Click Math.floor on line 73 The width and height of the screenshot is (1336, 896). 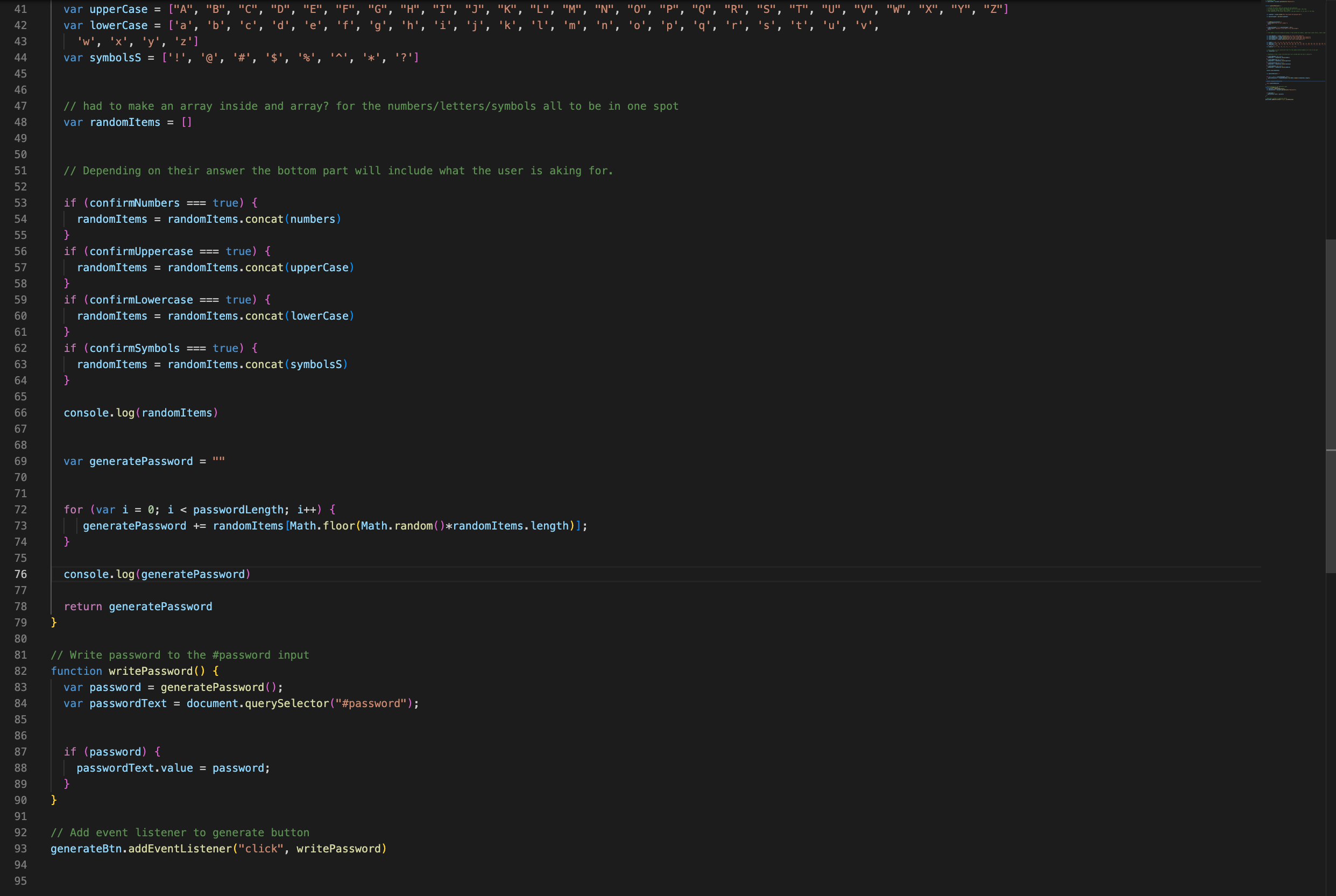coord(322,526)
